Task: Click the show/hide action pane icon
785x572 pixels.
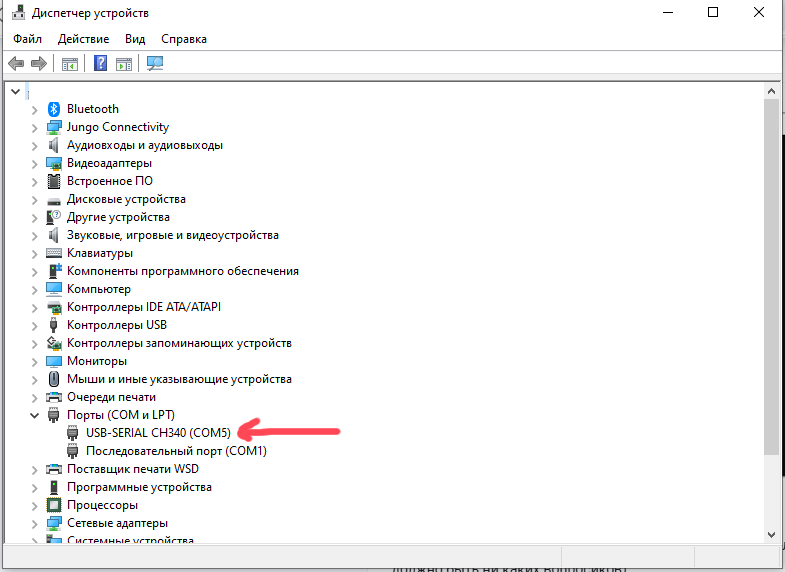Action: click(x=124, y=64)
